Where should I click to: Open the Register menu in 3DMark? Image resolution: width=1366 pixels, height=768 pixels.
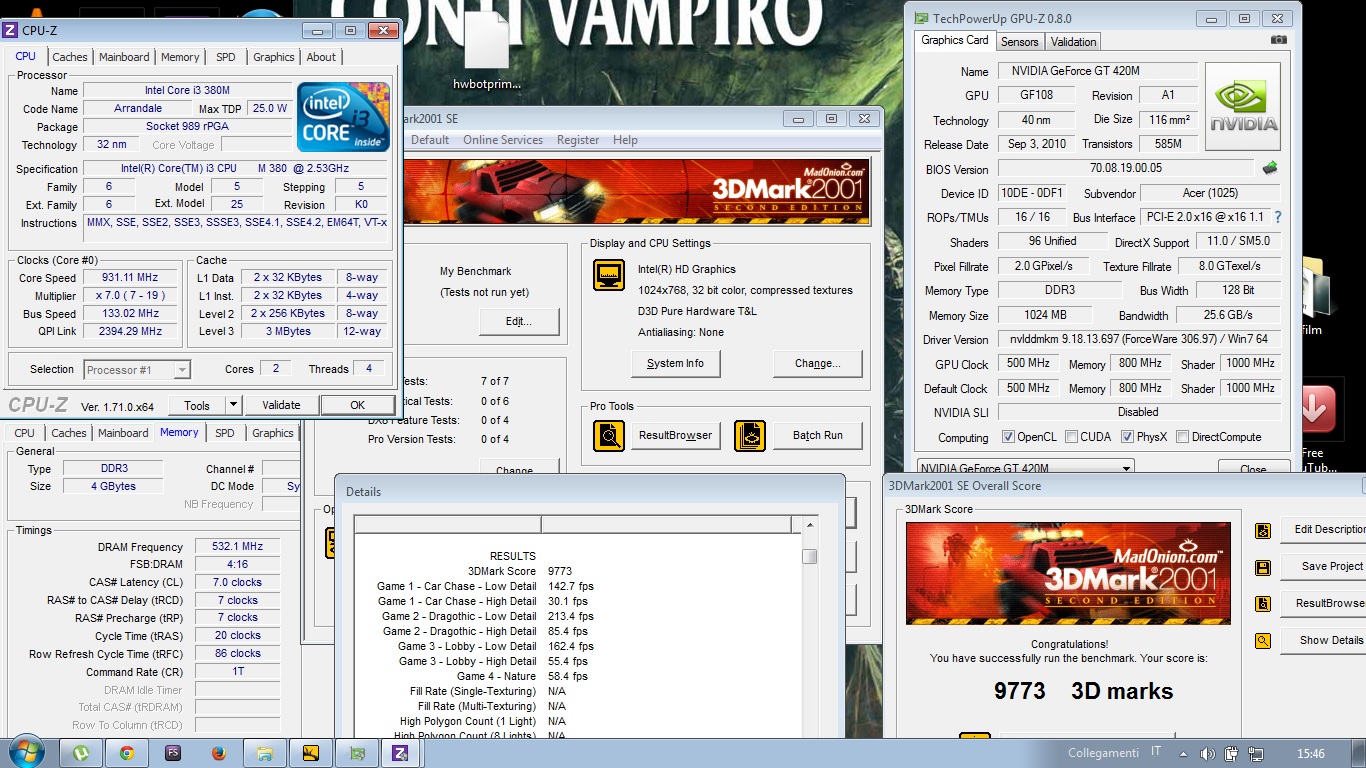point(578,140)
